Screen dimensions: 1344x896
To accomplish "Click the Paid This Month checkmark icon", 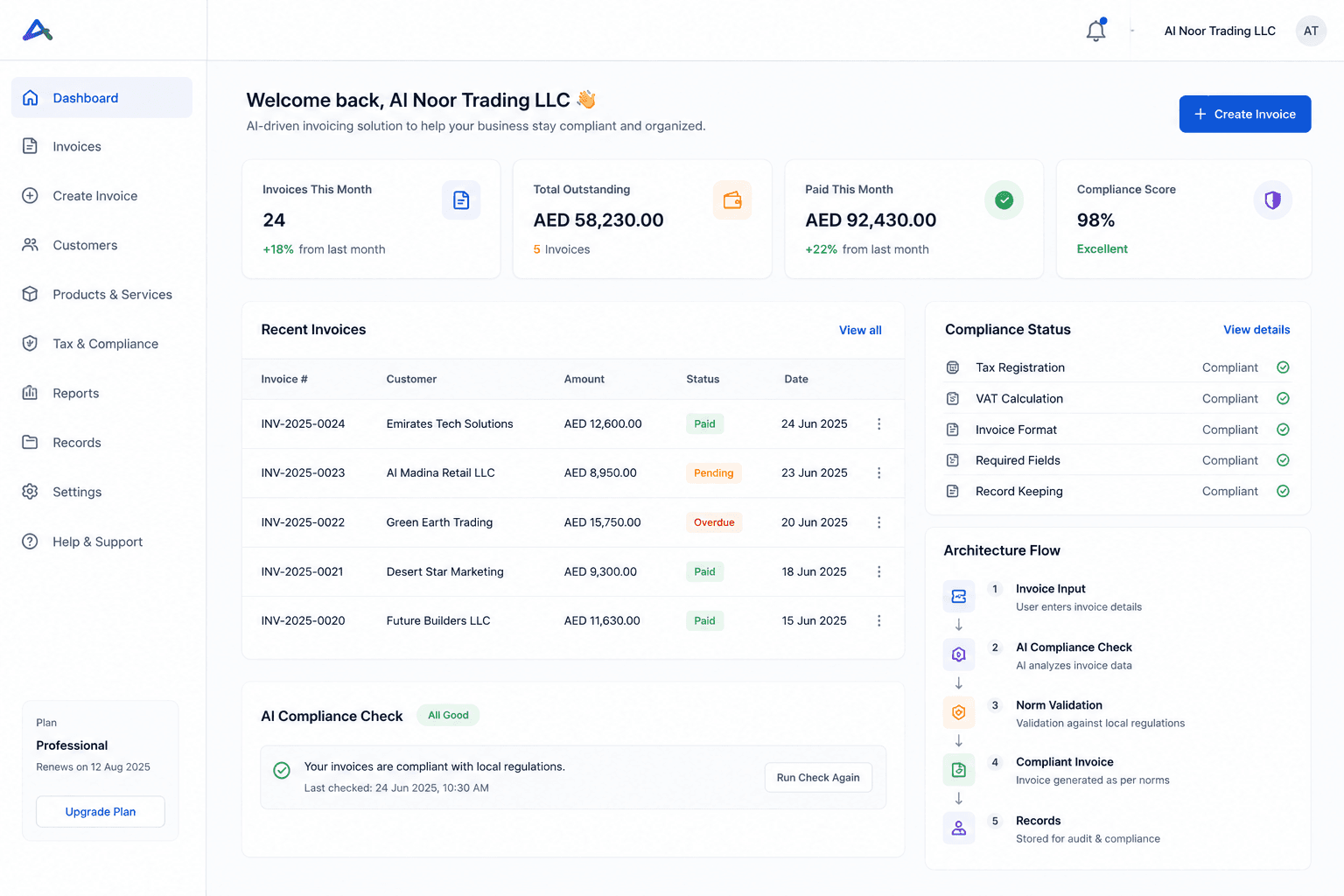I will [x=1004, y=200].
